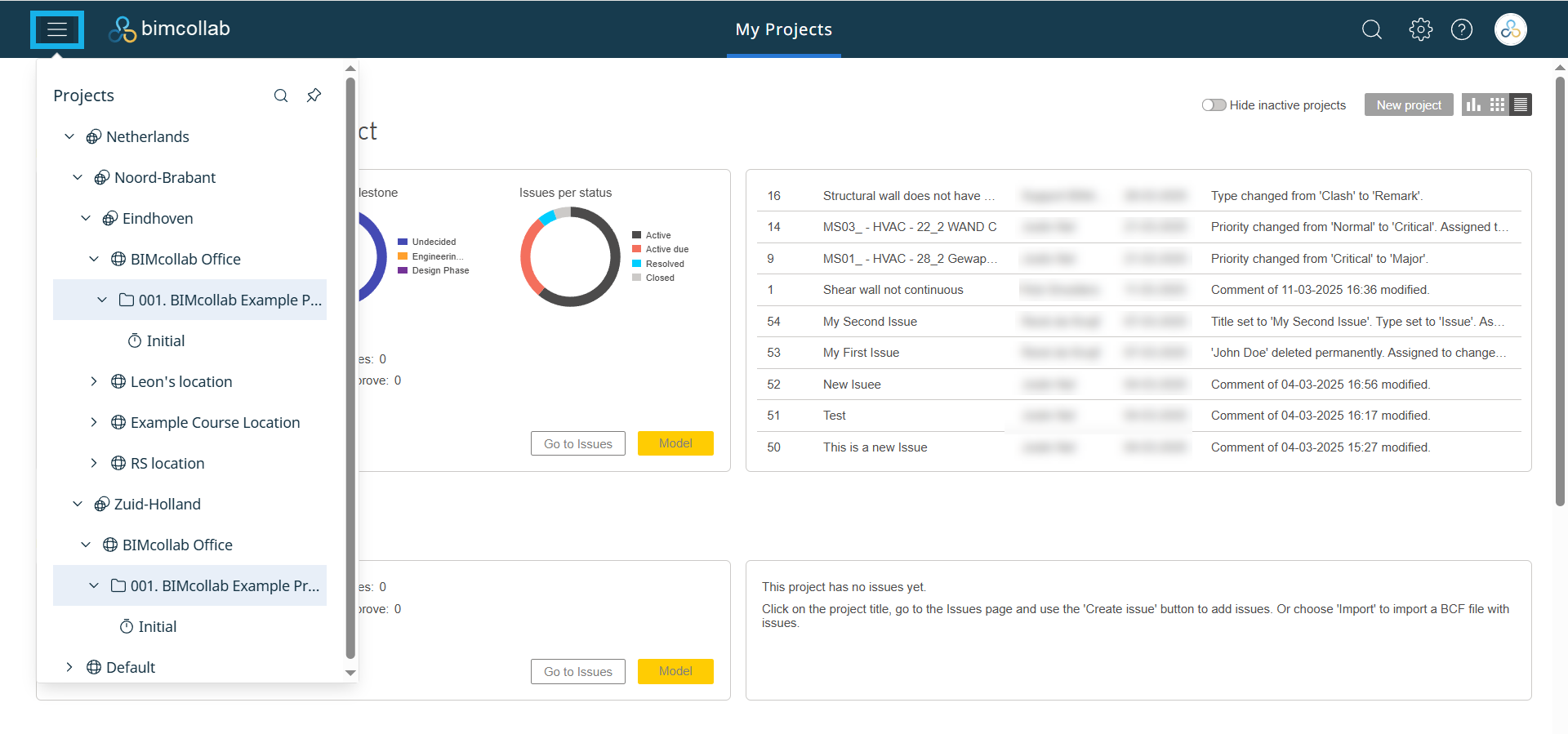Open the user profile avatar
1568x734 pixels.
click(1511, 30)
